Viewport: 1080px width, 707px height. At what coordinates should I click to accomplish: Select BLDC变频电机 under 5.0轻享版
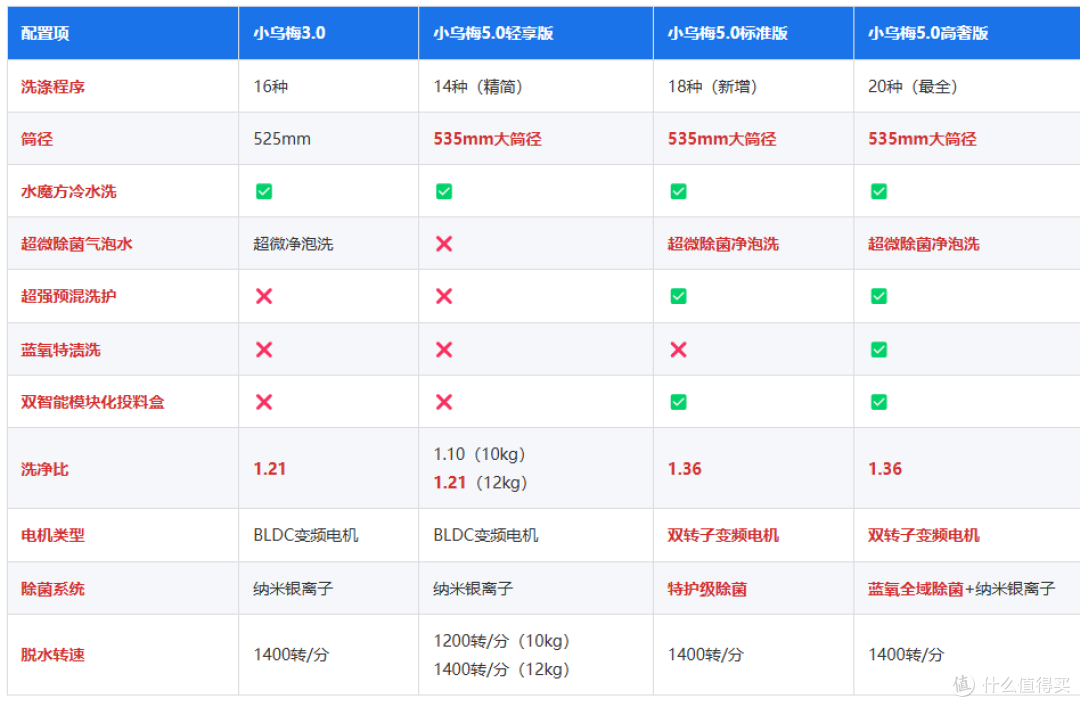[486, 535]
